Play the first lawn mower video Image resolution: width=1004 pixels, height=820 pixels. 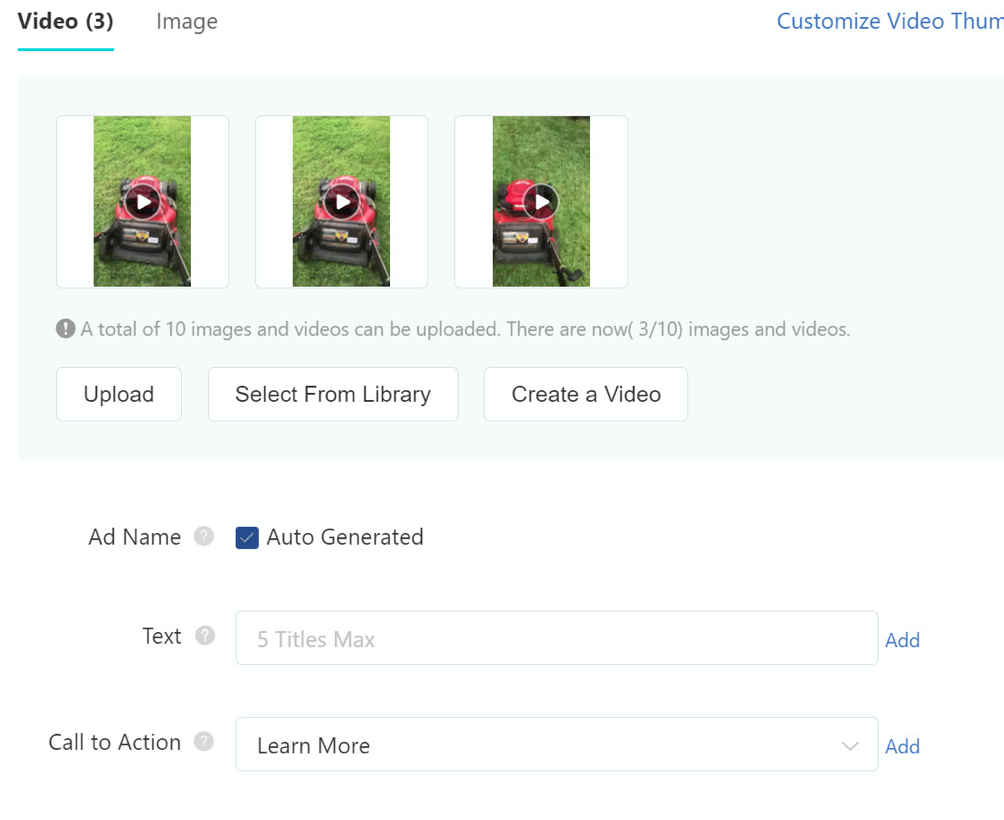(x=143, y=202)
